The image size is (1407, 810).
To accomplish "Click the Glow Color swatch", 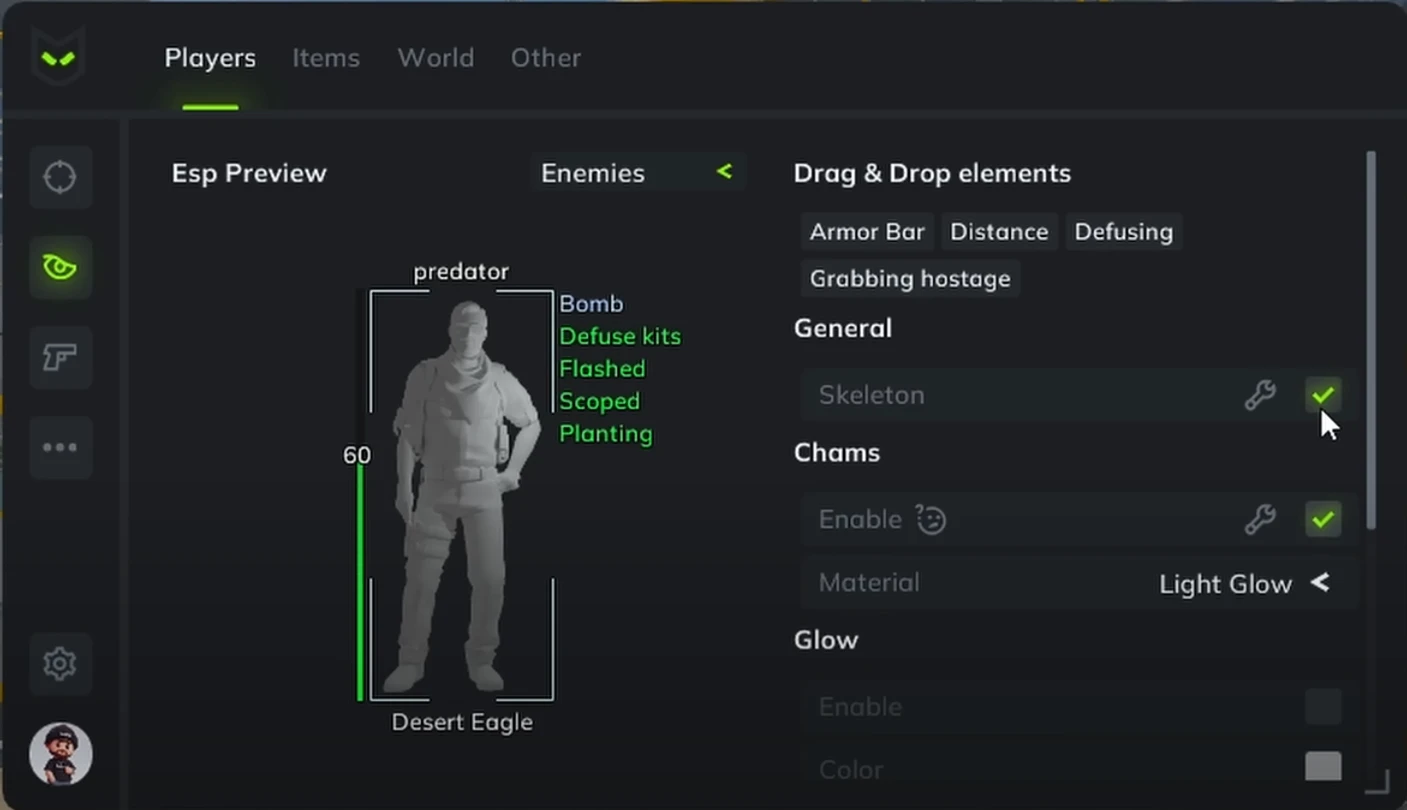I will [1323, 768].
